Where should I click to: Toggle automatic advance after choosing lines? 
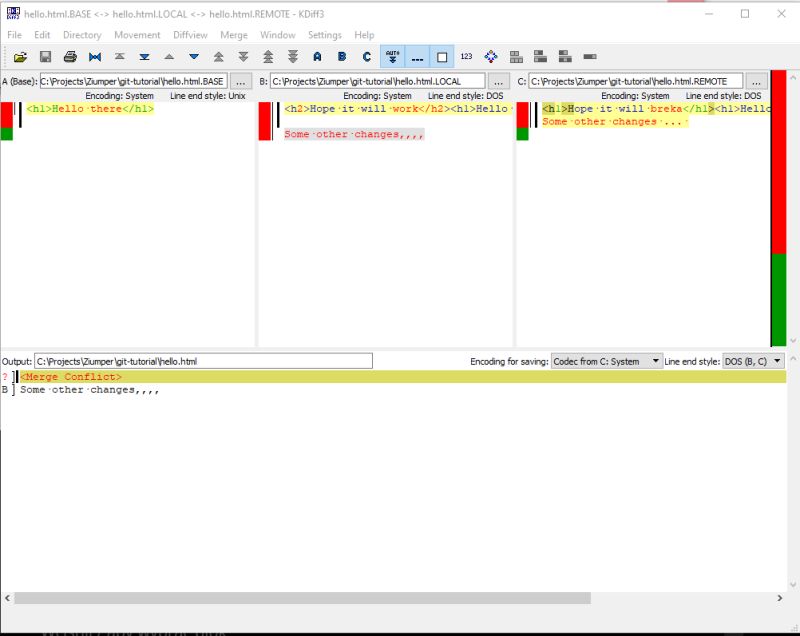coord(392,55)
